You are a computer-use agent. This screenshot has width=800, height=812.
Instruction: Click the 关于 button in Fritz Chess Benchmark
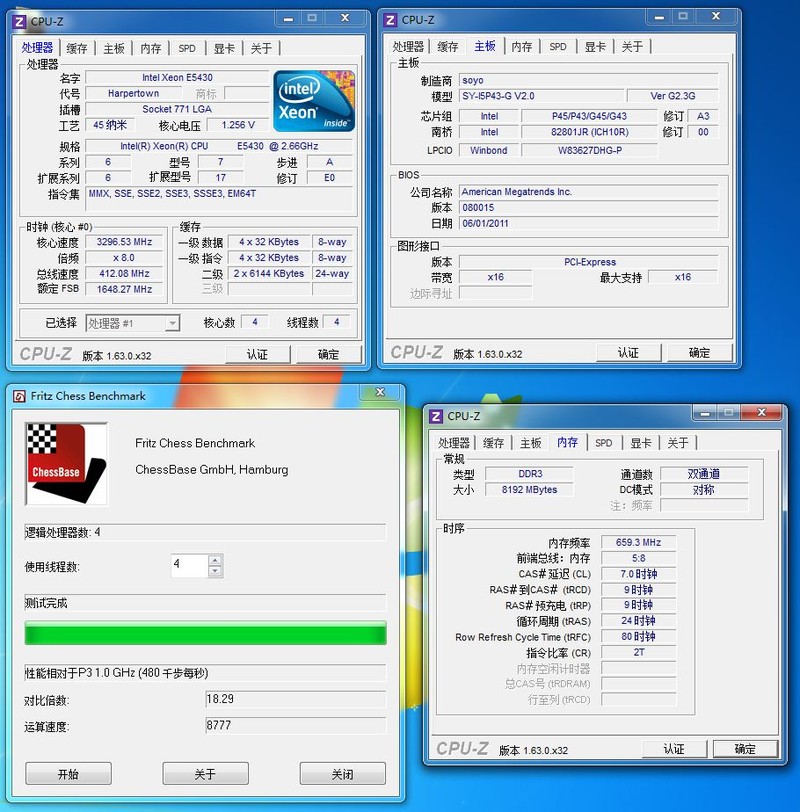point(206,774)
